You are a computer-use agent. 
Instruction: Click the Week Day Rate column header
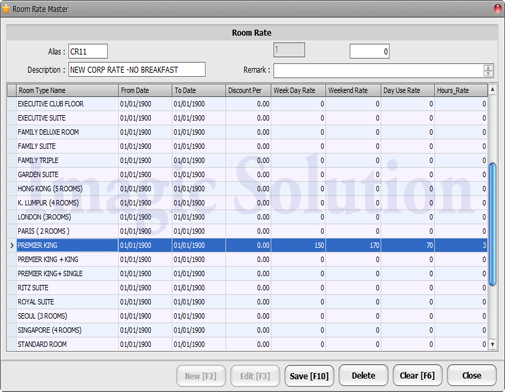coord(298,90)
